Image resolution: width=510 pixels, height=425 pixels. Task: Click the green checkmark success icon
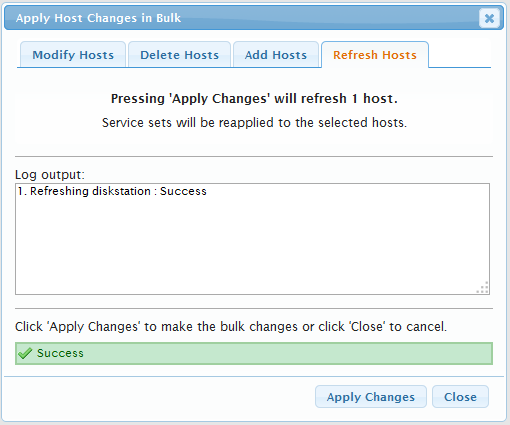tap(25, 353)
